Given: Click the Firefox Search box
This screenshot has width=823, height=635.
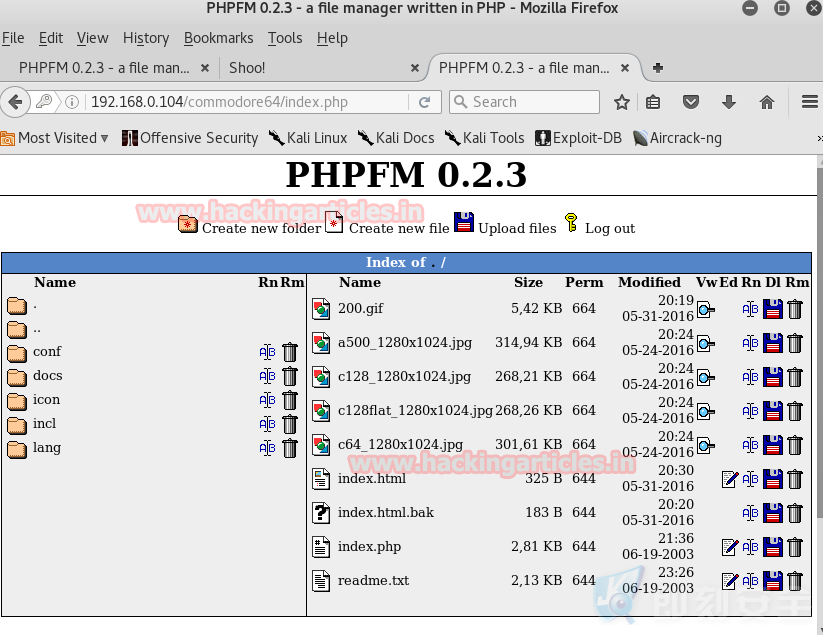Looking at the screenshot, I should 524,102.
